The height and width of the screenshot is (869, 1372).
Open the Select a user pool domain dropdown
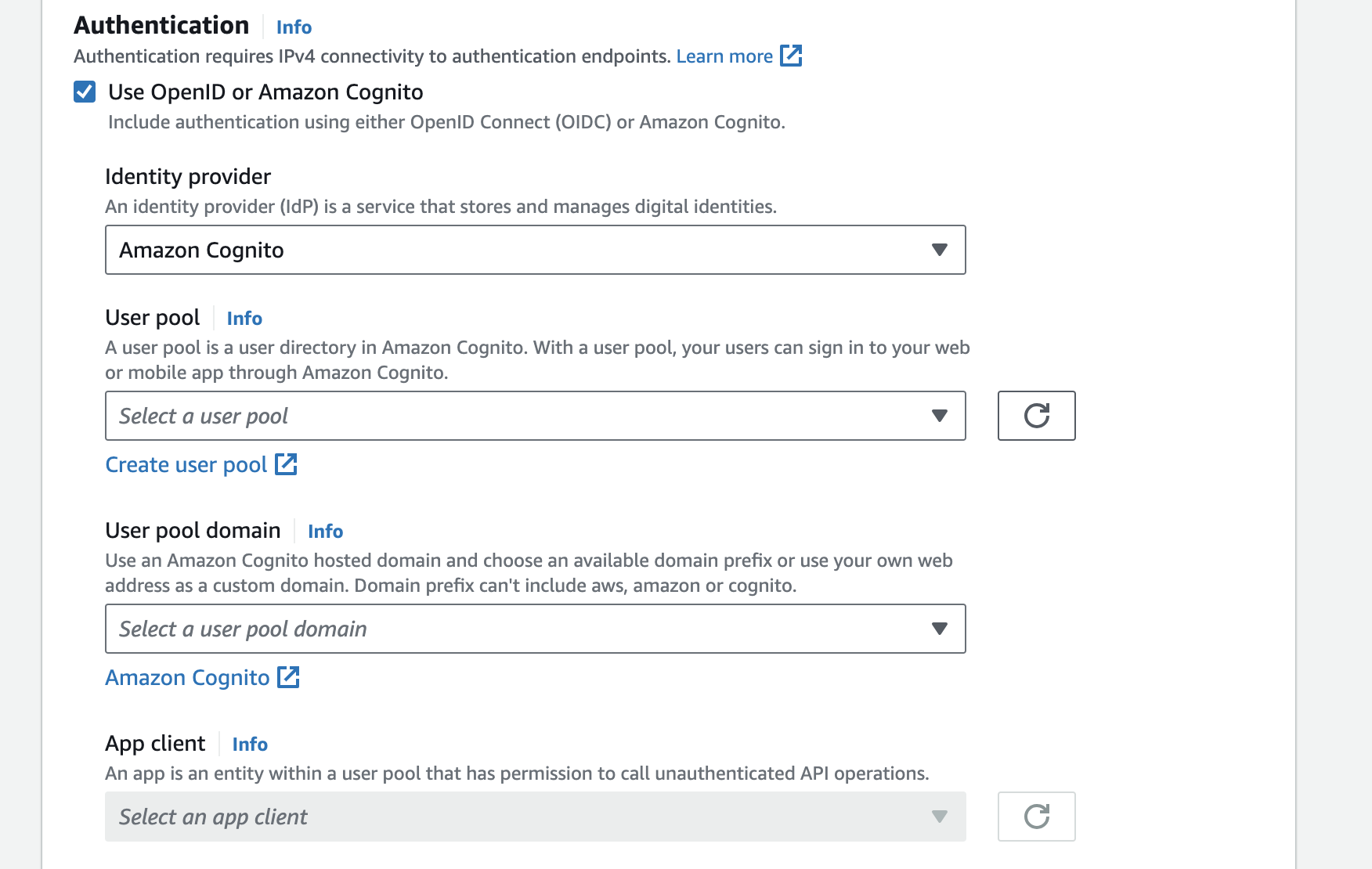click(x=535, y=629)
